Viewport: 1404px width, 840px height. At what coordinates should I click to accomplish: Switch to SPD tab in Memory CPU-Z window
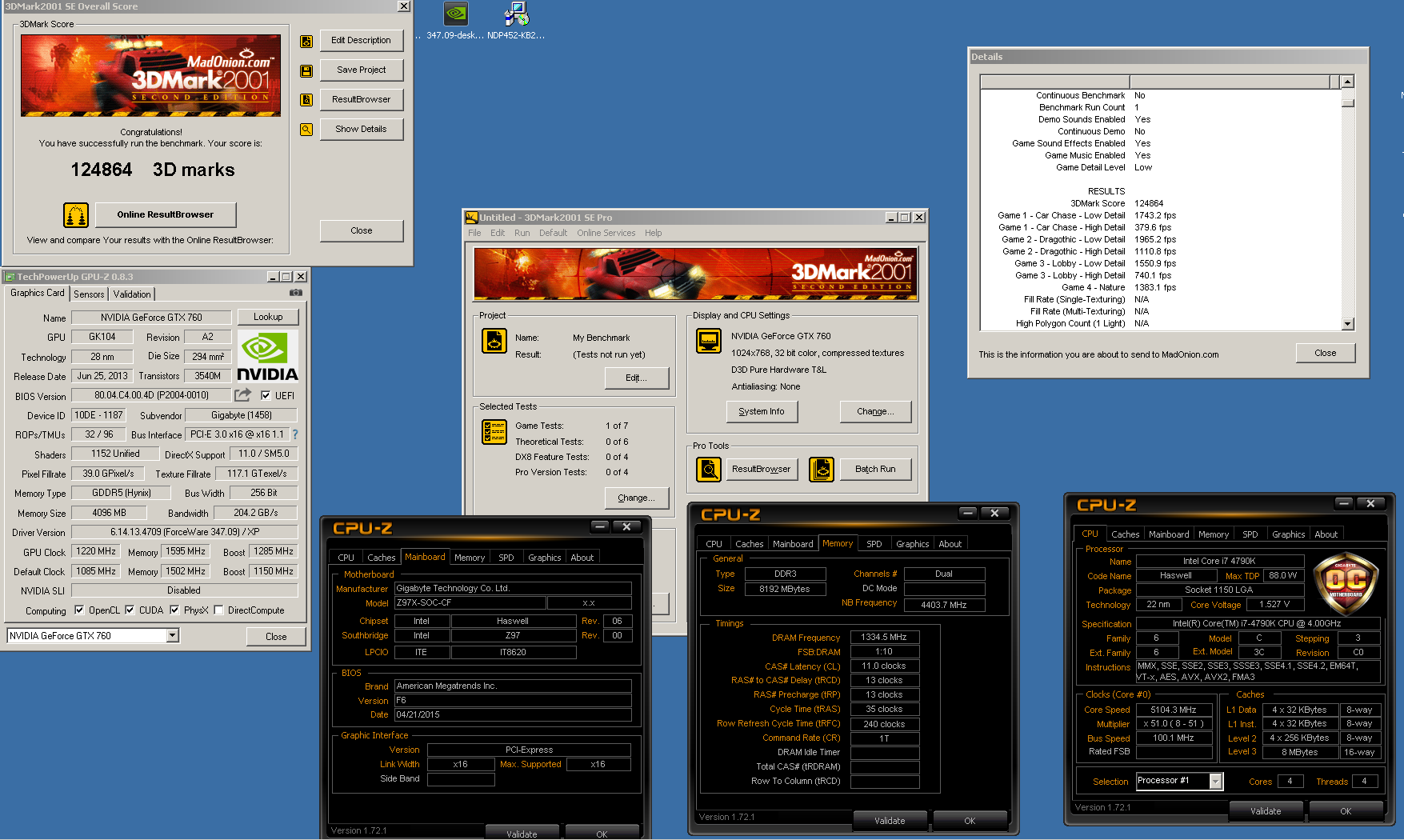click(x=874, y=544)
